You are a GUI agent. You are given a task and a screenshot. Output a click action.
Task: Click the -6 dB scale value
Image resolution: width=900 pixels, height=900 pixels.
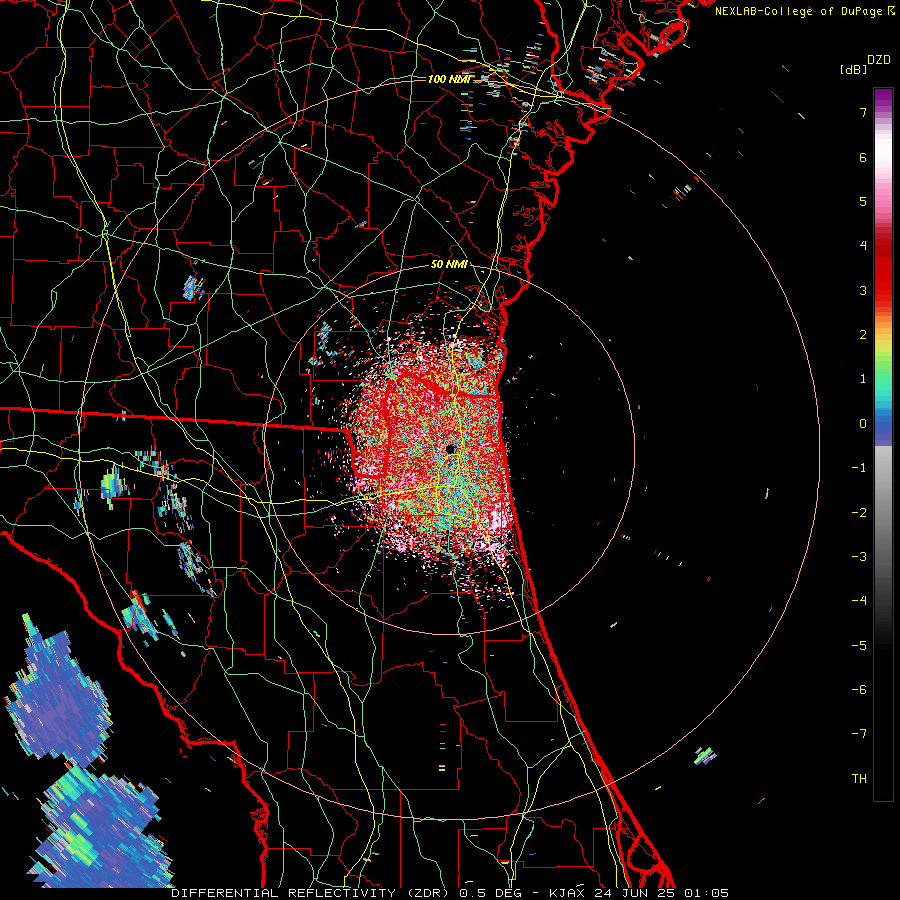859,690
